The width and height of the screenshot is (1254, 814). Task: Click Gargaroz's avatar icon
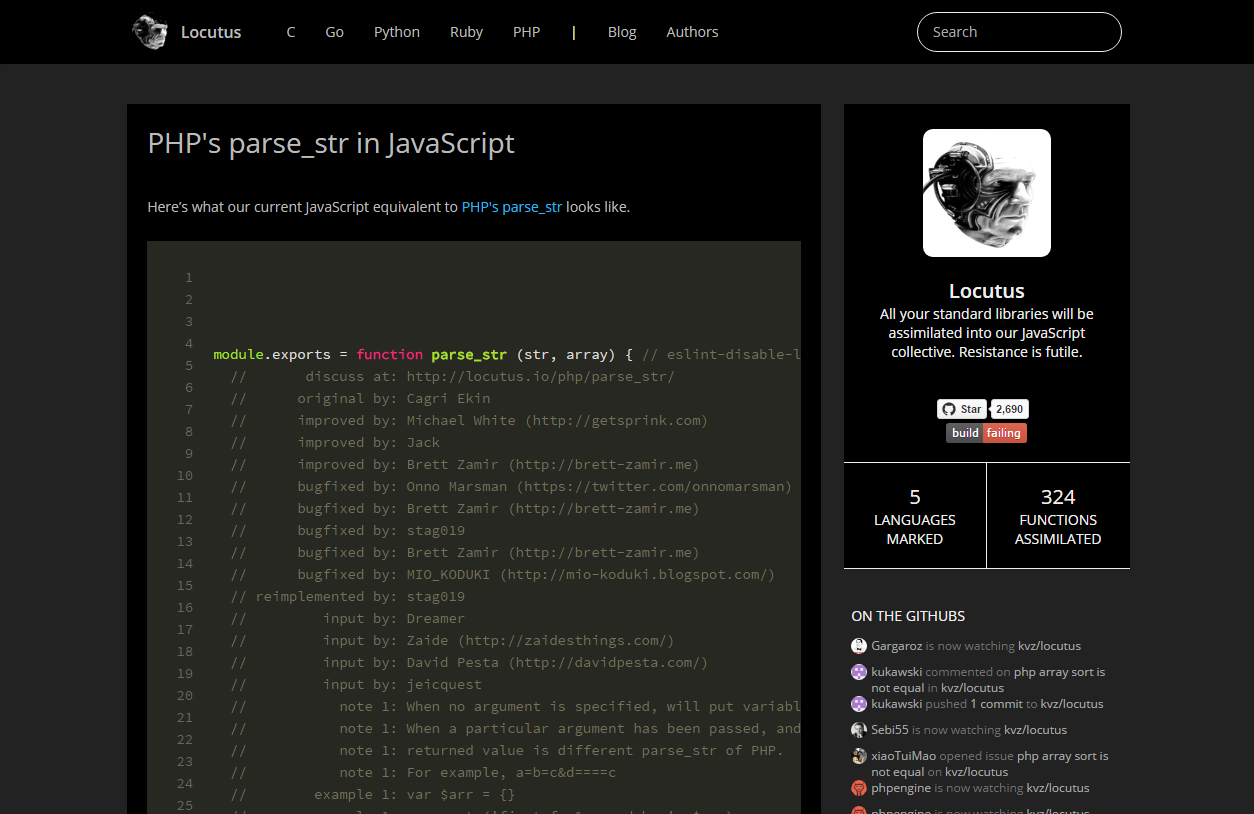[859, 646]
